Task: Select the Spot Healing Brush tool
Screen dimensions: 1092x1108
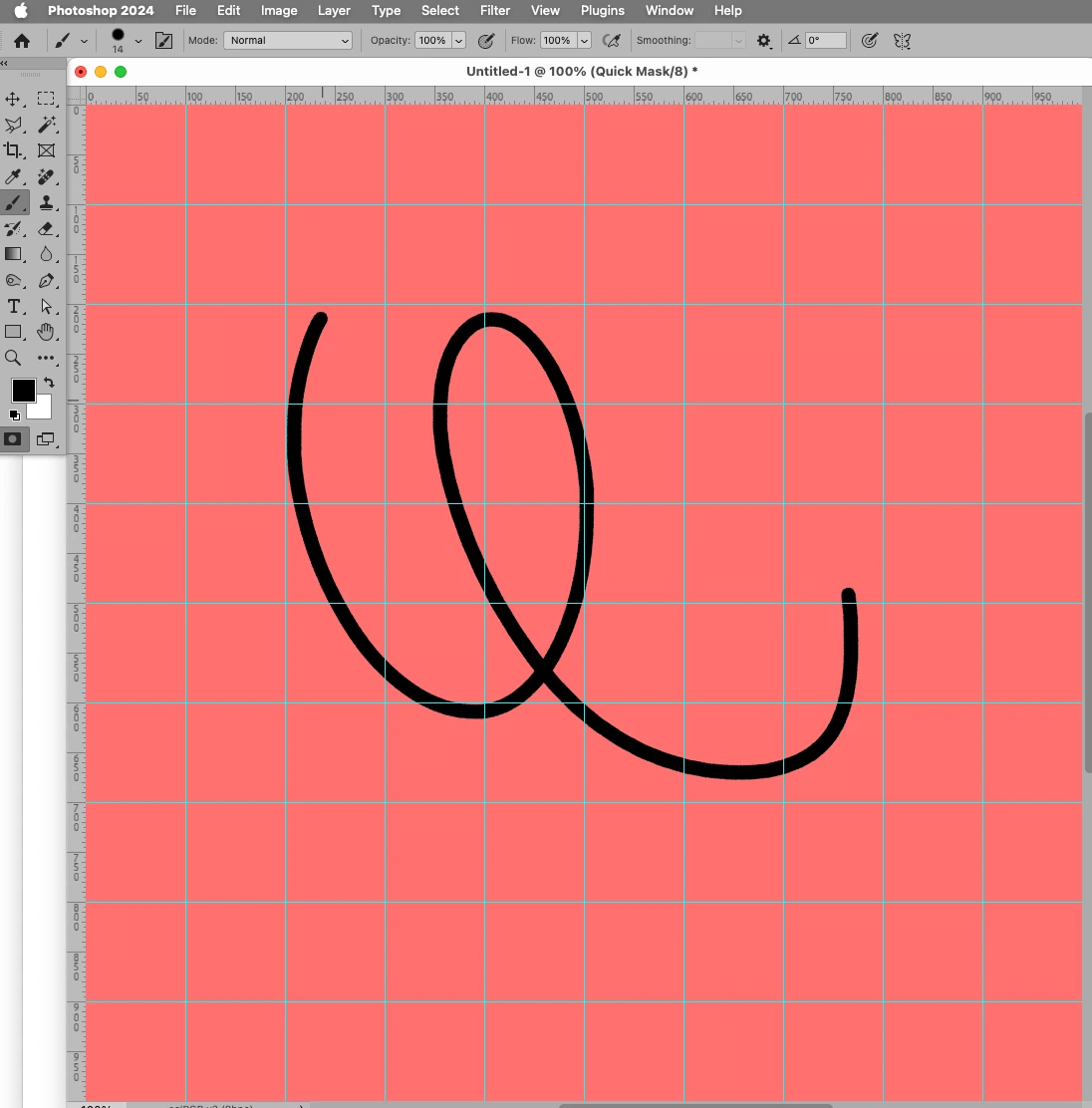Action: (46, 176)
